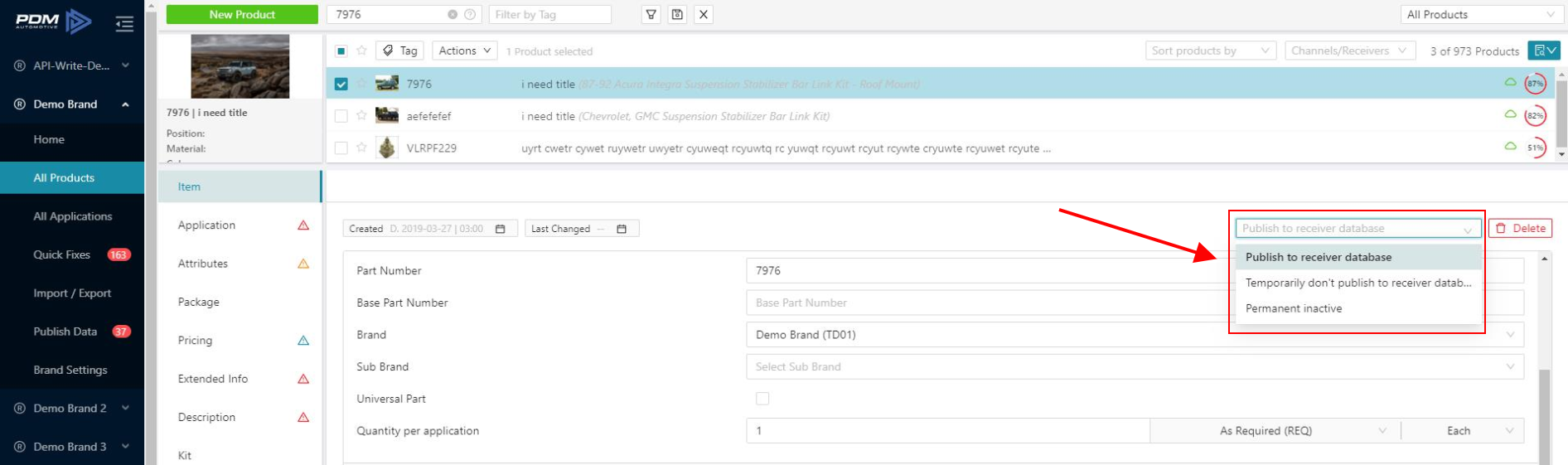Click the Description warning triangle
Image resolution: width=1568 pixels, height=465 pixels.
pos(303,418)
